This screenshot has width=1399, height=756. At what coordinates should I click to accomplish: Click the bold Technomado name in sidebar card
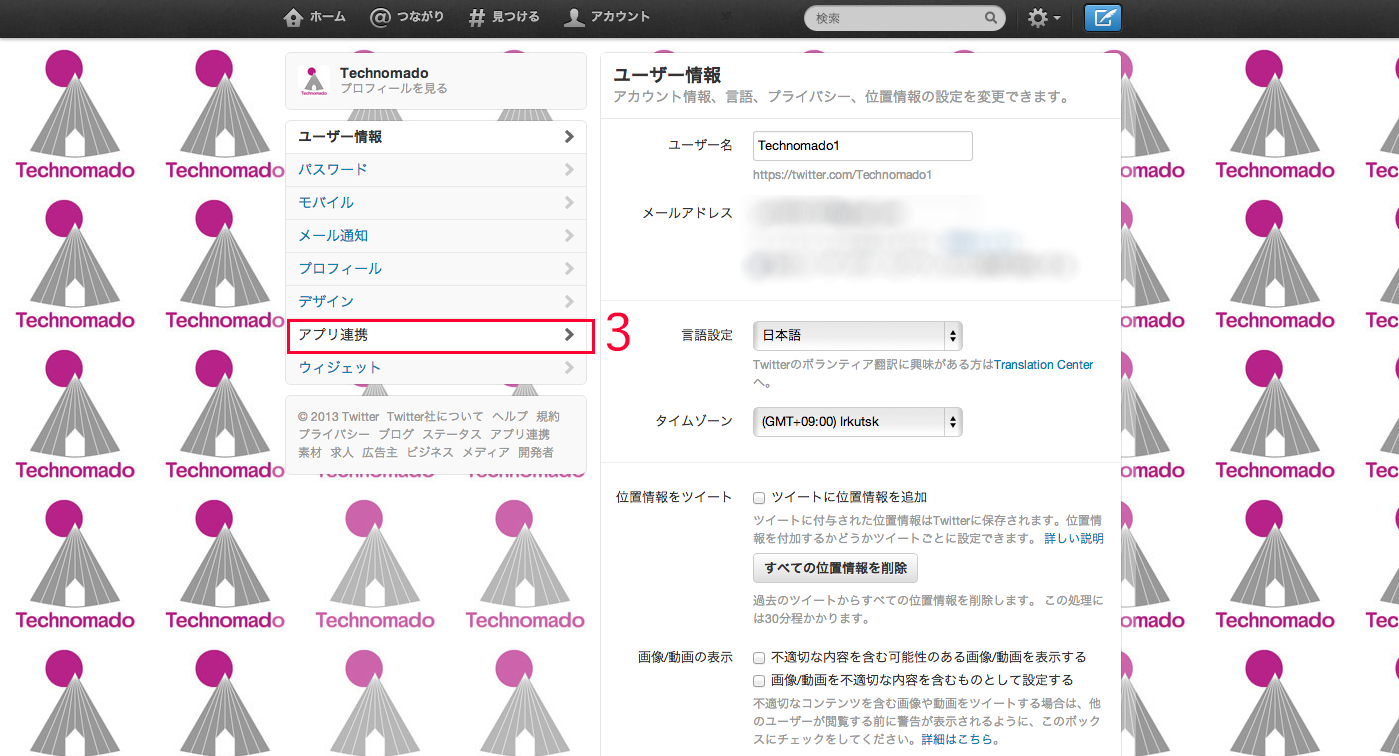pyautogui.click(x=384, y=73)
